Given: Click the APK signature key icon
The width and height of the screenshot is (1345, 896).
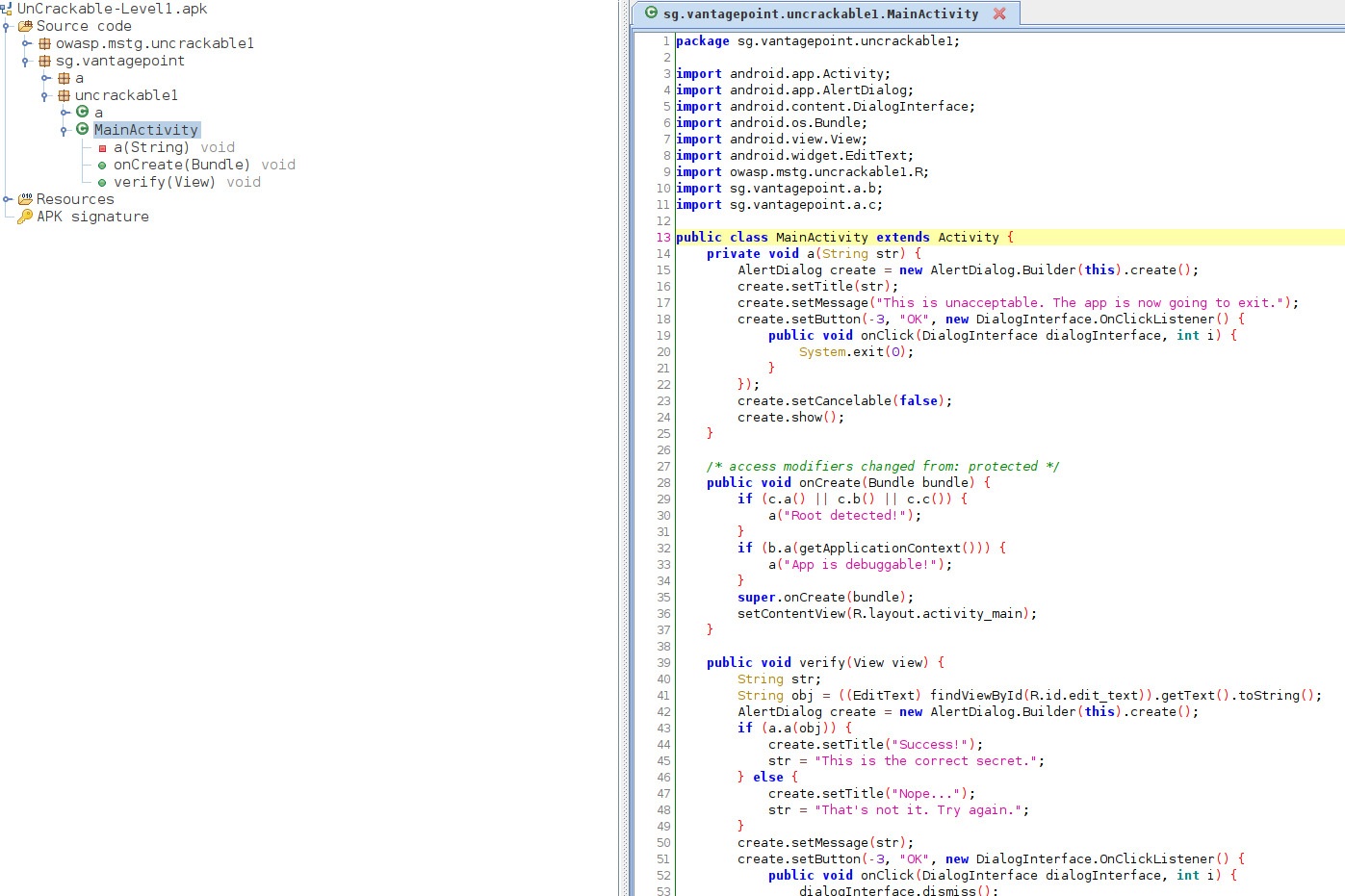Looking at the screenshot, I should (25, 217).
